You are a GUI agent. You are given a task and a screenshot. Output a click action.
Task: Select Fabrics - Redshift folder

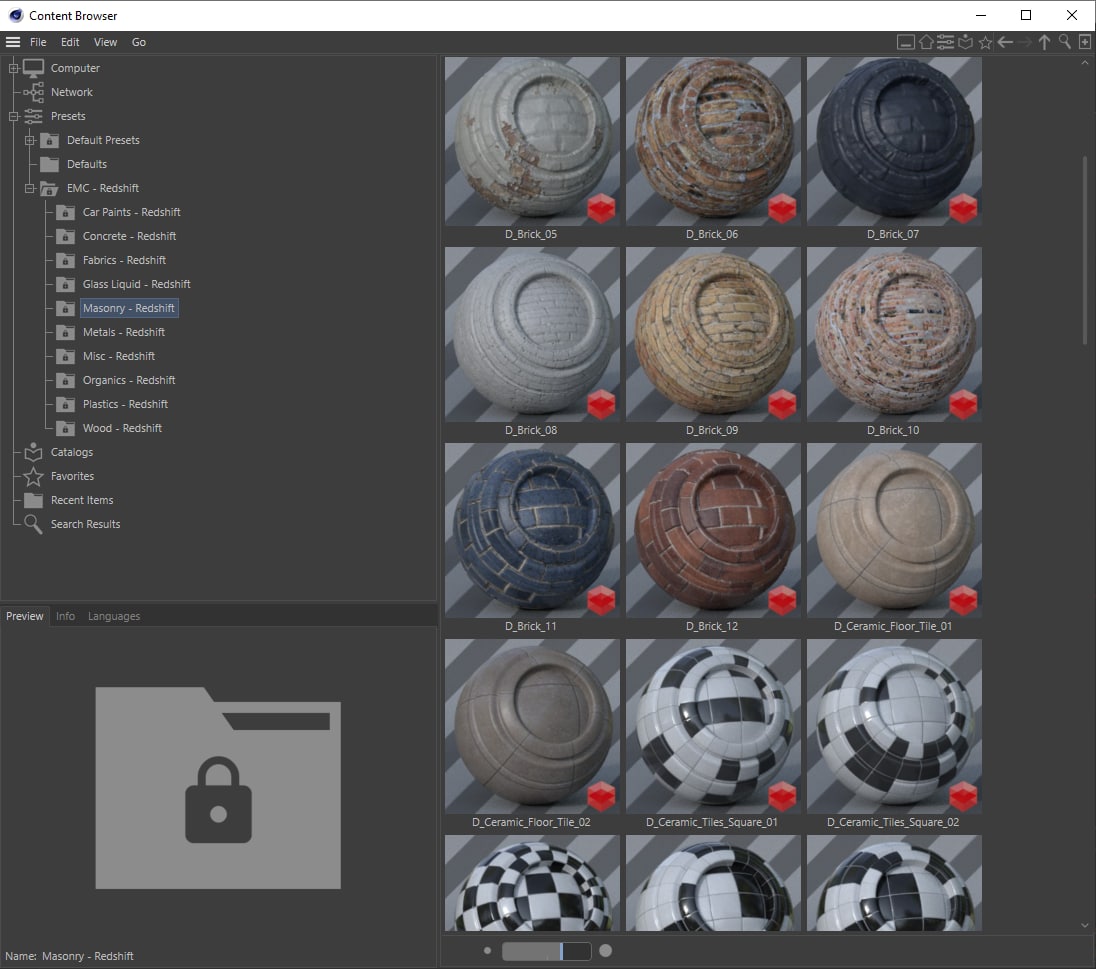(124, 260)
